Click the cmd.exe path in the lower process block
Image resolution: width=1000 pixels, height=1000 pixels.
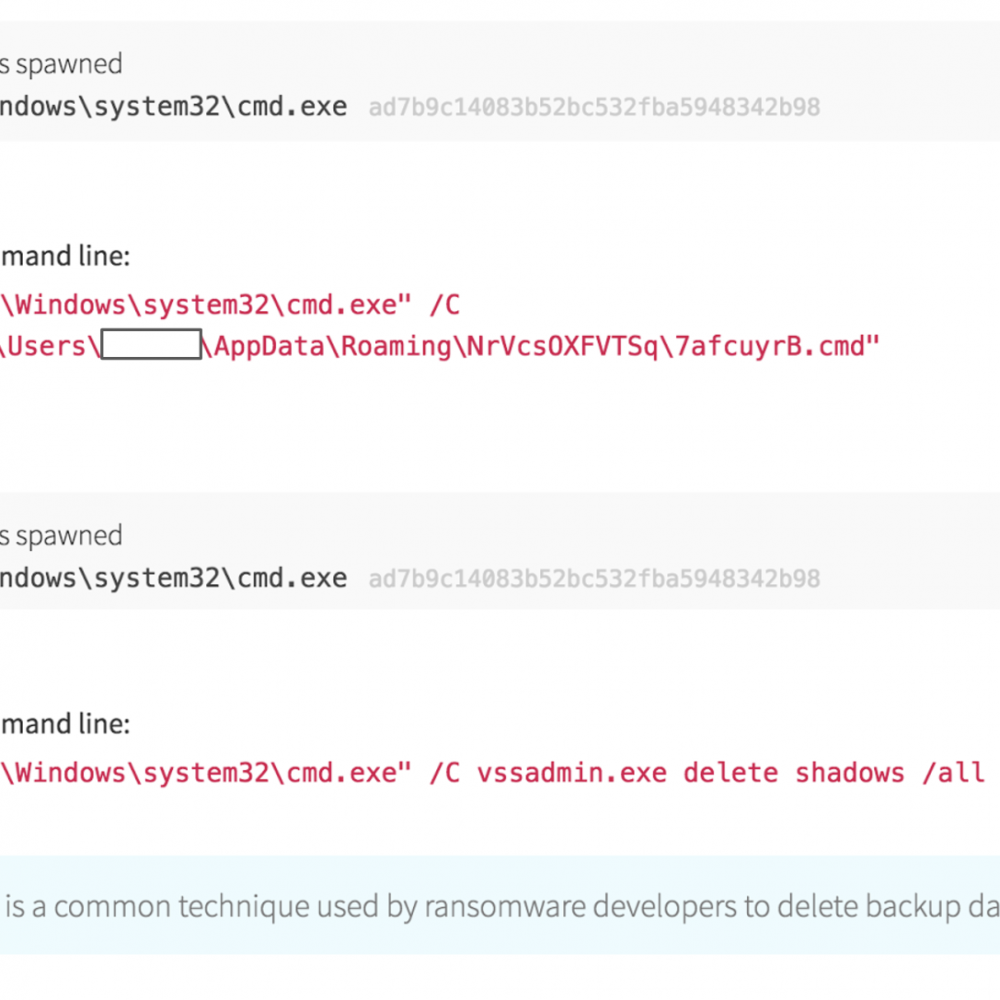click(172, 577)
